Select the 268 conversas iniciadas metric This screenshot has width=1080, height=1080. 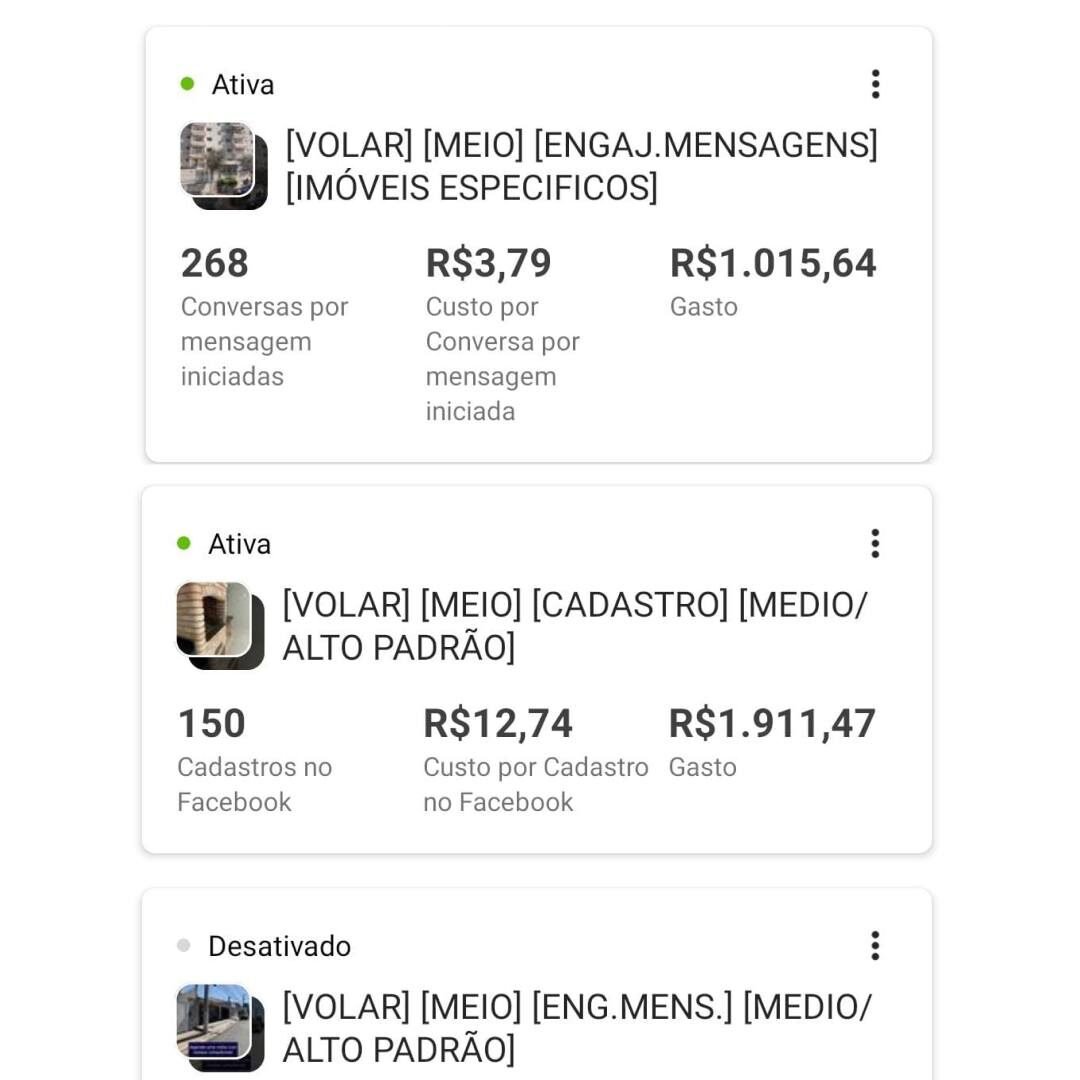[x=215, y=264]
